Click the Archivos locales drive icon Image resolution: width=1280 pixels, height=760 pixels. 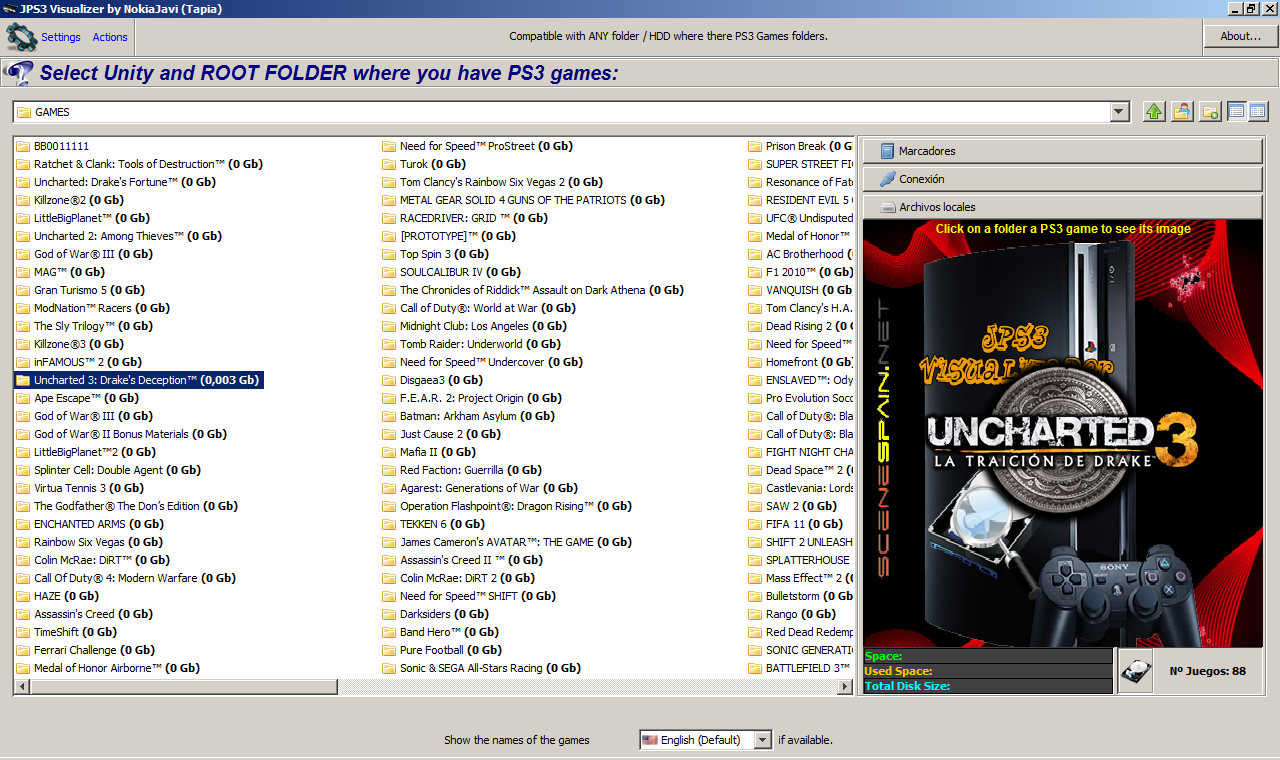tap(886, 207)
